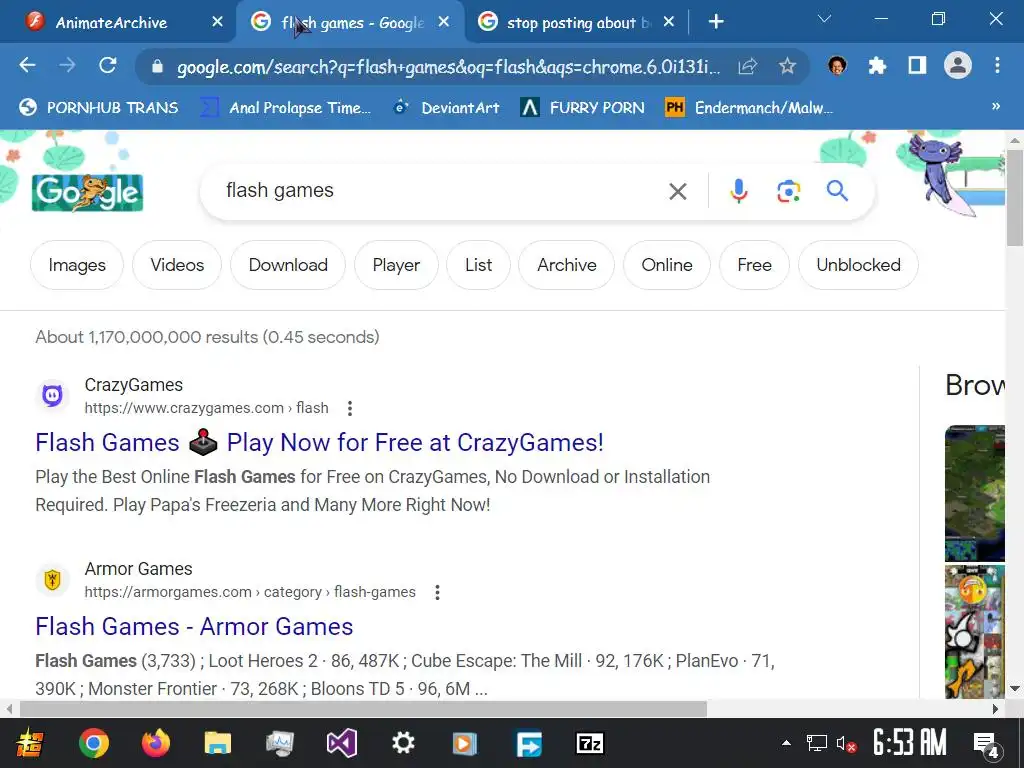1024x768 pixels.
Task: Open Settings gear in the taskbar
Action: pyautogui.click(x=403, y=743)
